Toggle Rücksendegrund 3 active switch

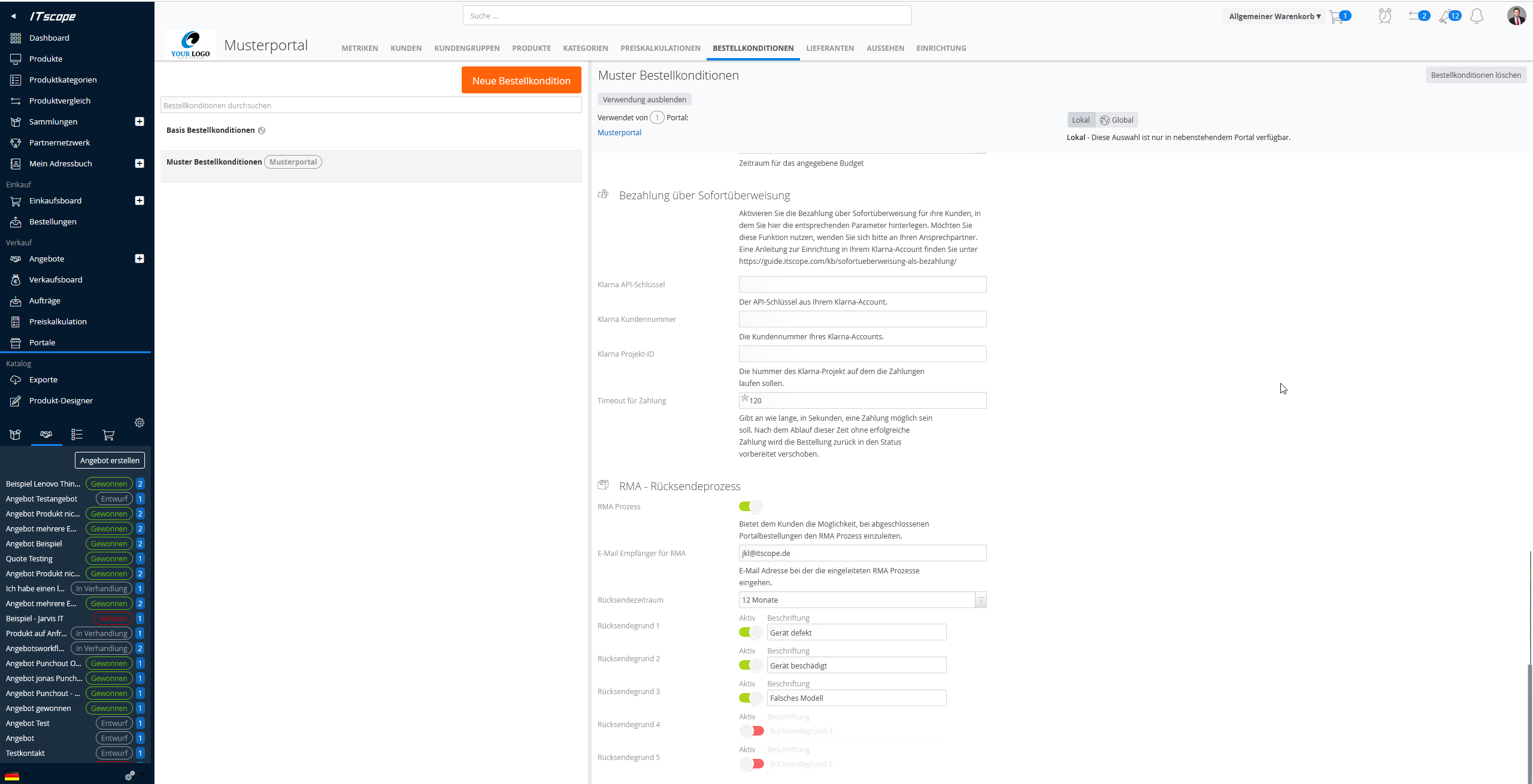pyautogui.click(x=751, y=698)
